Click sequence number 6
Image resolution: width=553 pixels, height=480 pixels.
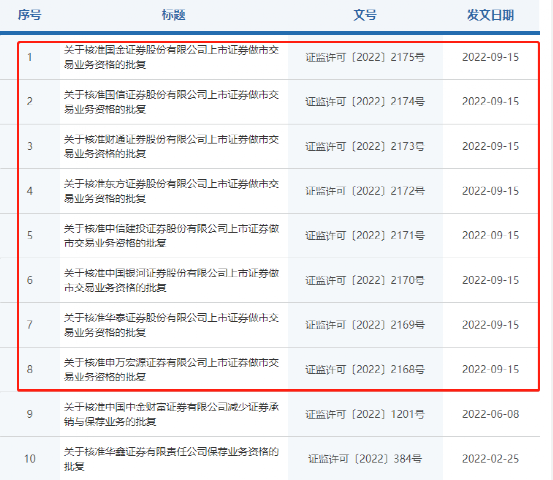30,280
